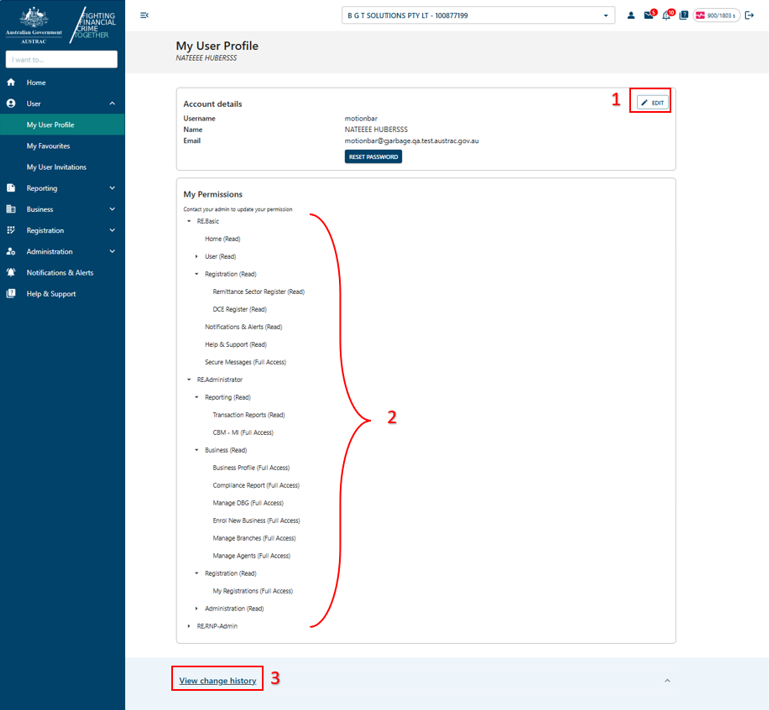Select My User Profile menu item
The image size is (769, 710).
62,125
